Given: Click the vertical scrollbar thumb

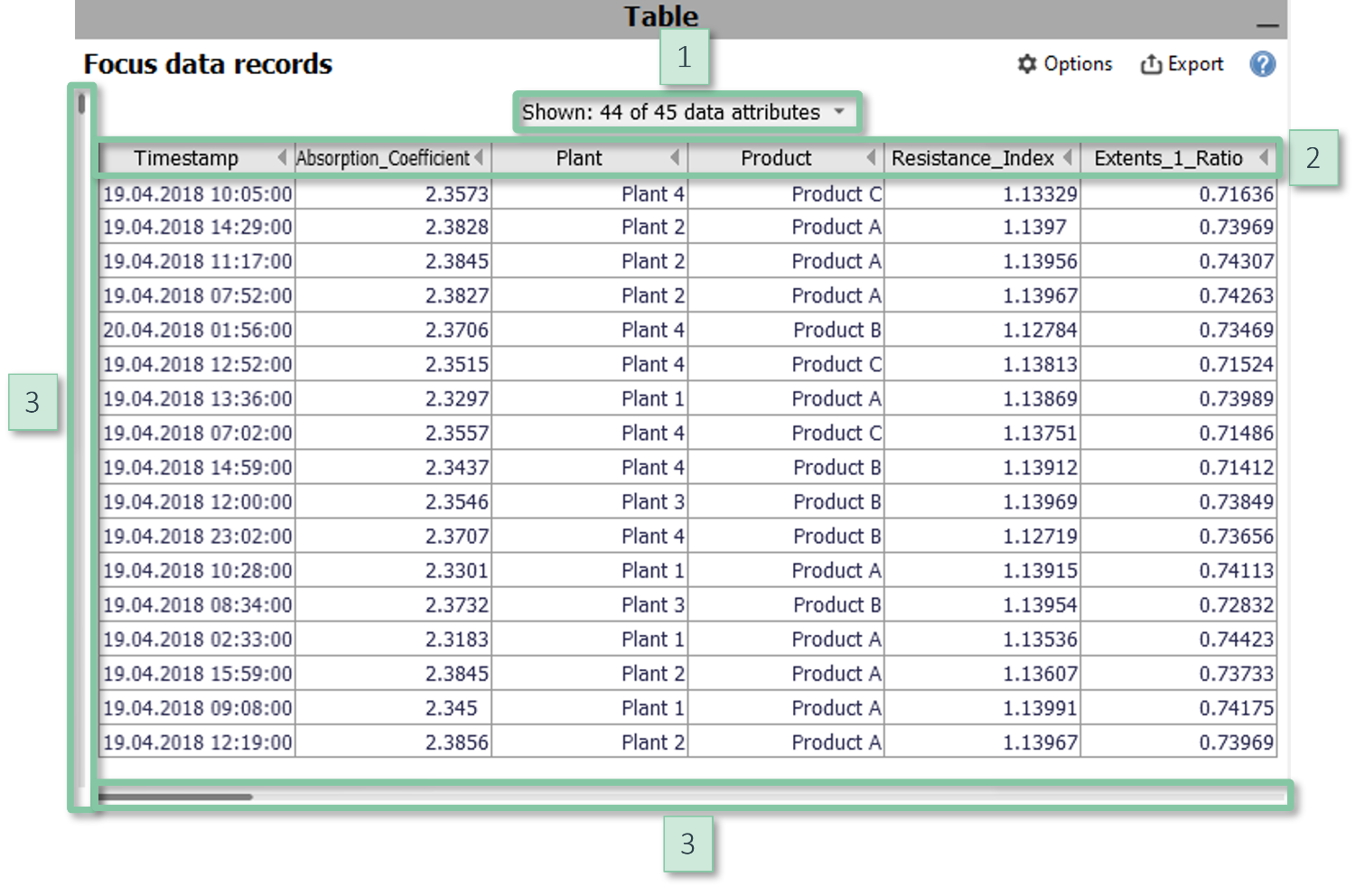Looking at the screenshot, I should (81, 104).
